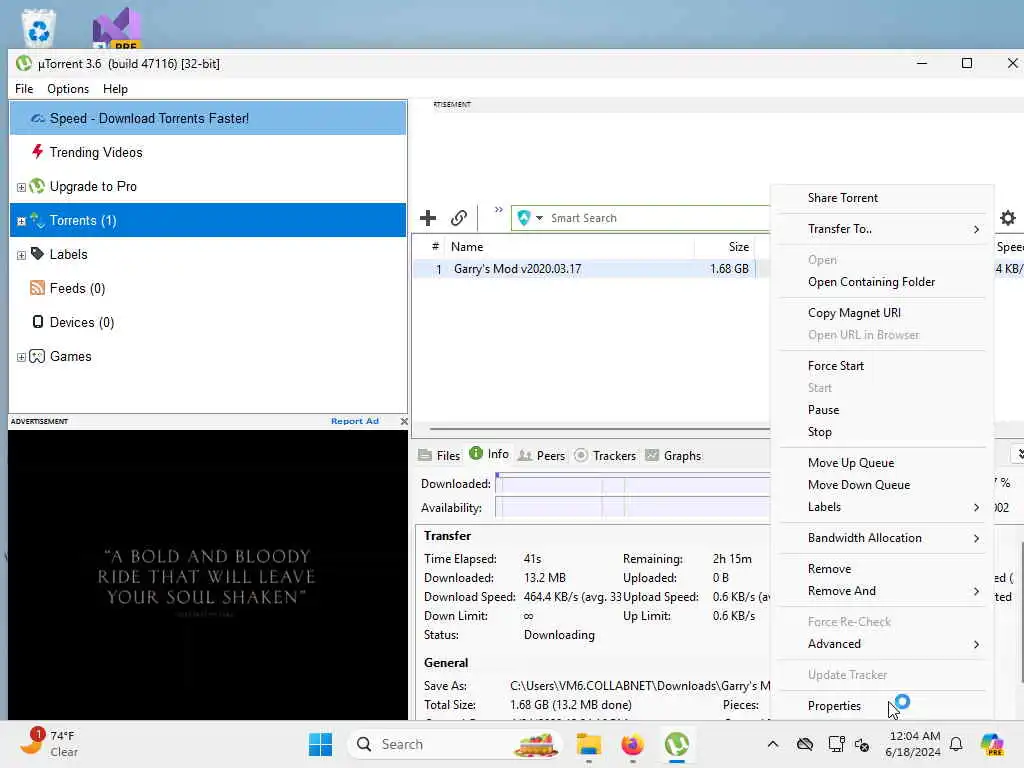This screenshot has width=1024, height=768.
Task: Switch to the Files tab
Action: click(x=440, y=455)
